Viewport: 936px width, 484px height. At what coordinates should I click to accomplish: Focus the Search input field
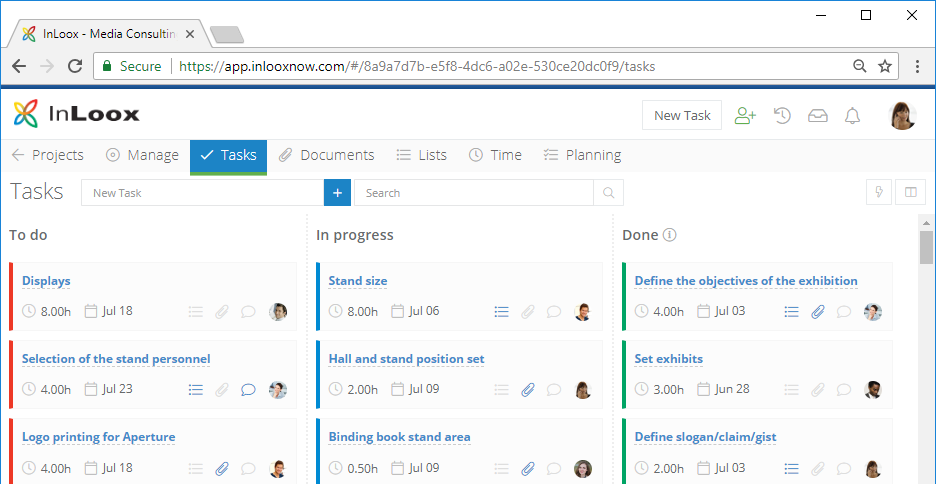click(x=474, y=193)
